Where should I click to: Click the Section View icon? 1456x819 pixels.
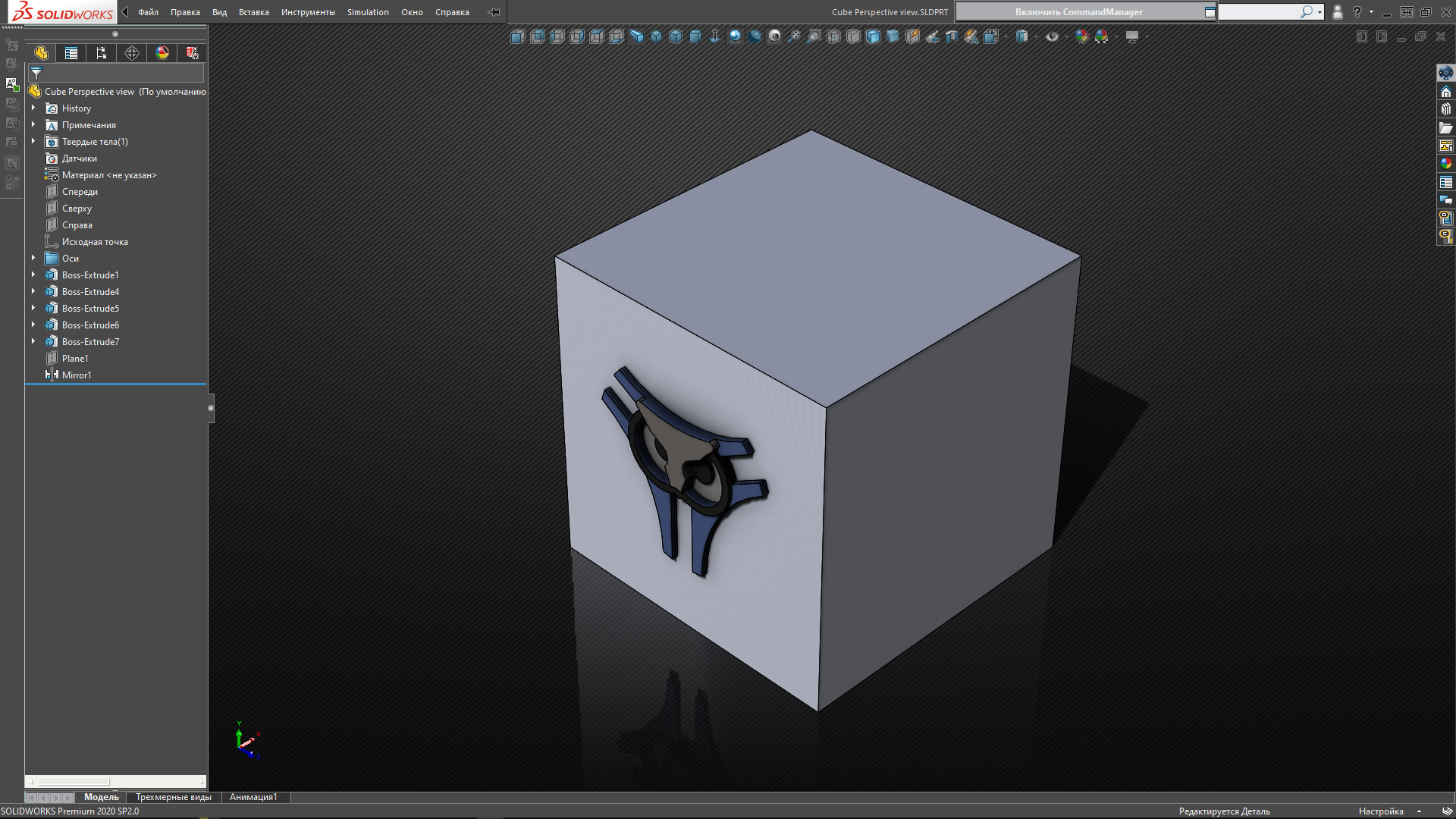[x=952, y=36]
